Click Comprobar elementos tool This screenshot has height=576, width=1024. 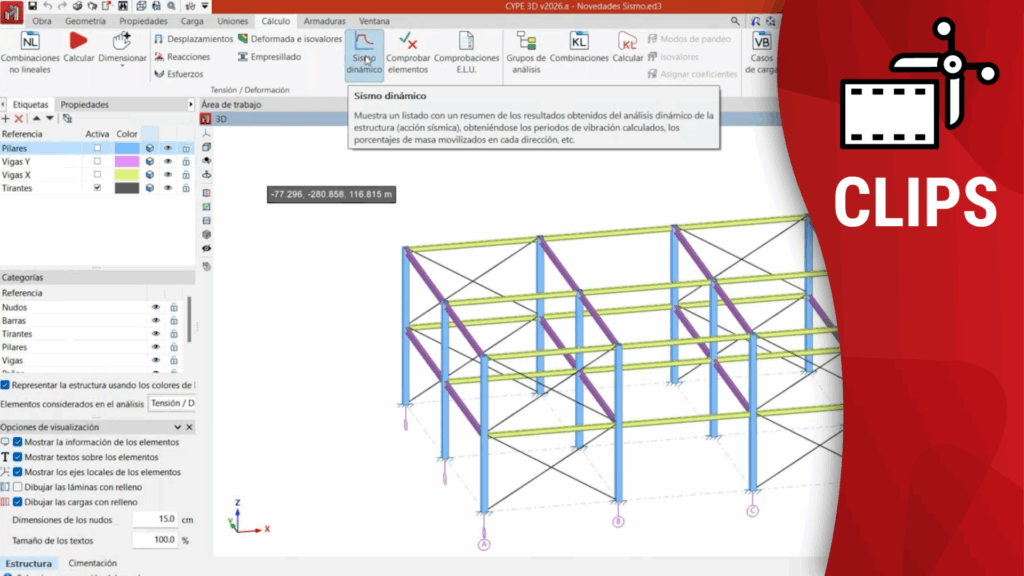coord(408,52)
